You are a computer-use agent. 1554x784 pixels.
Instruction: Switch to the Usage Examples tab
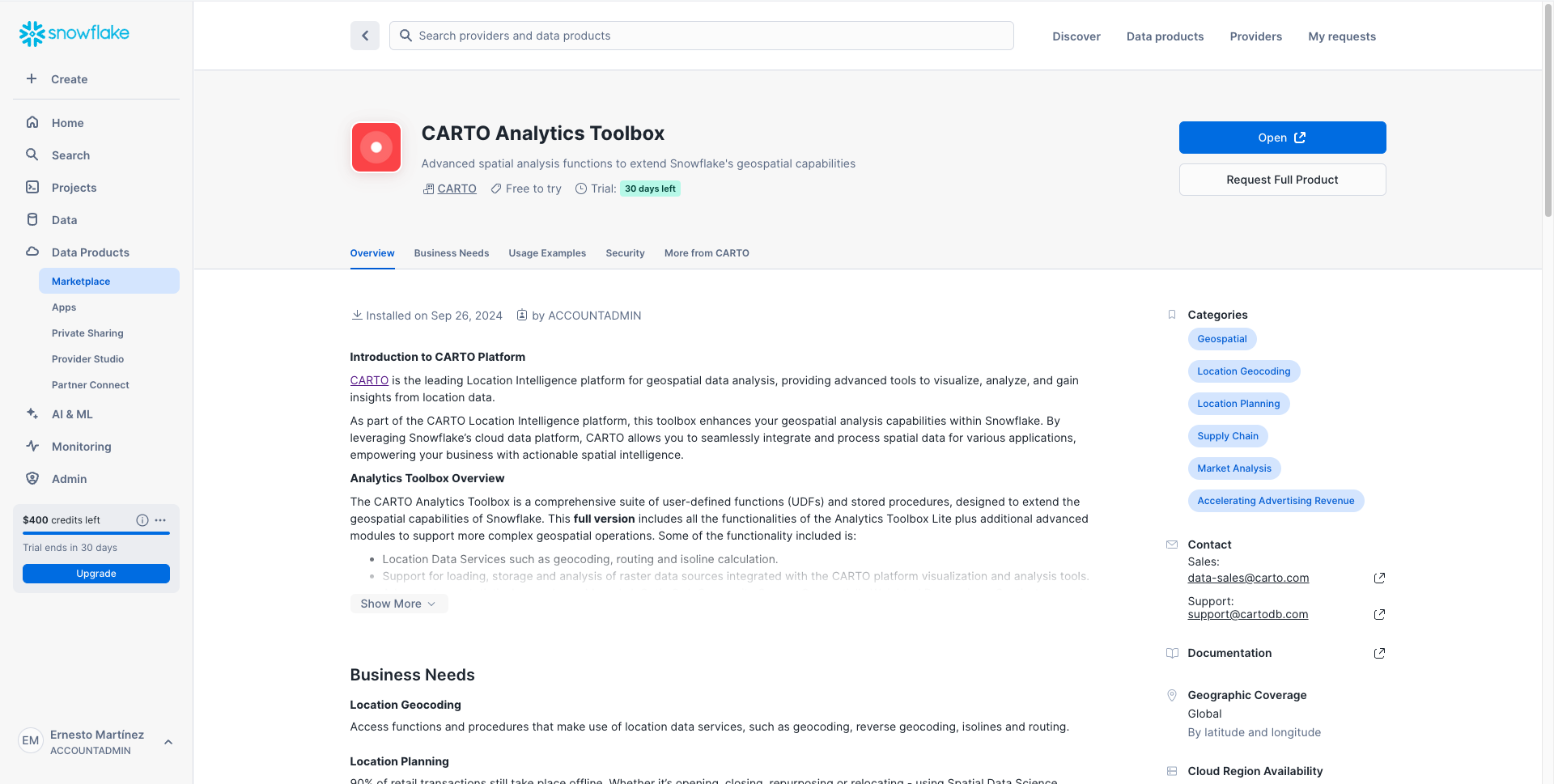(547, 253)
